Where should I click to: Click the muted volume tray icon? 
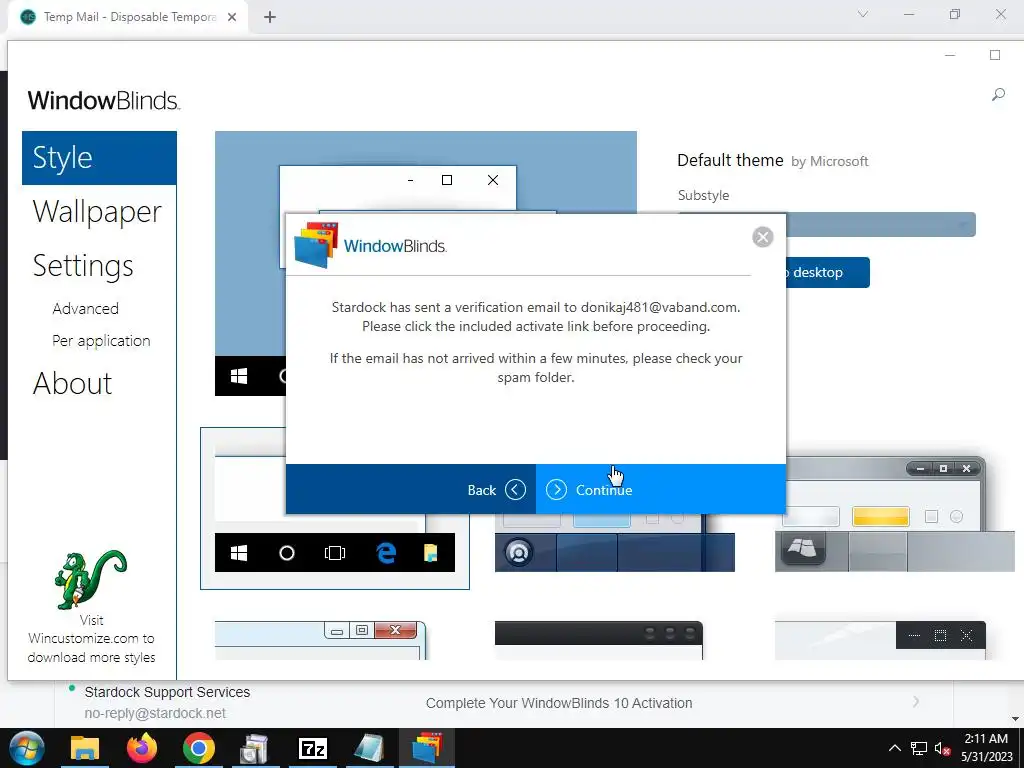942,748
